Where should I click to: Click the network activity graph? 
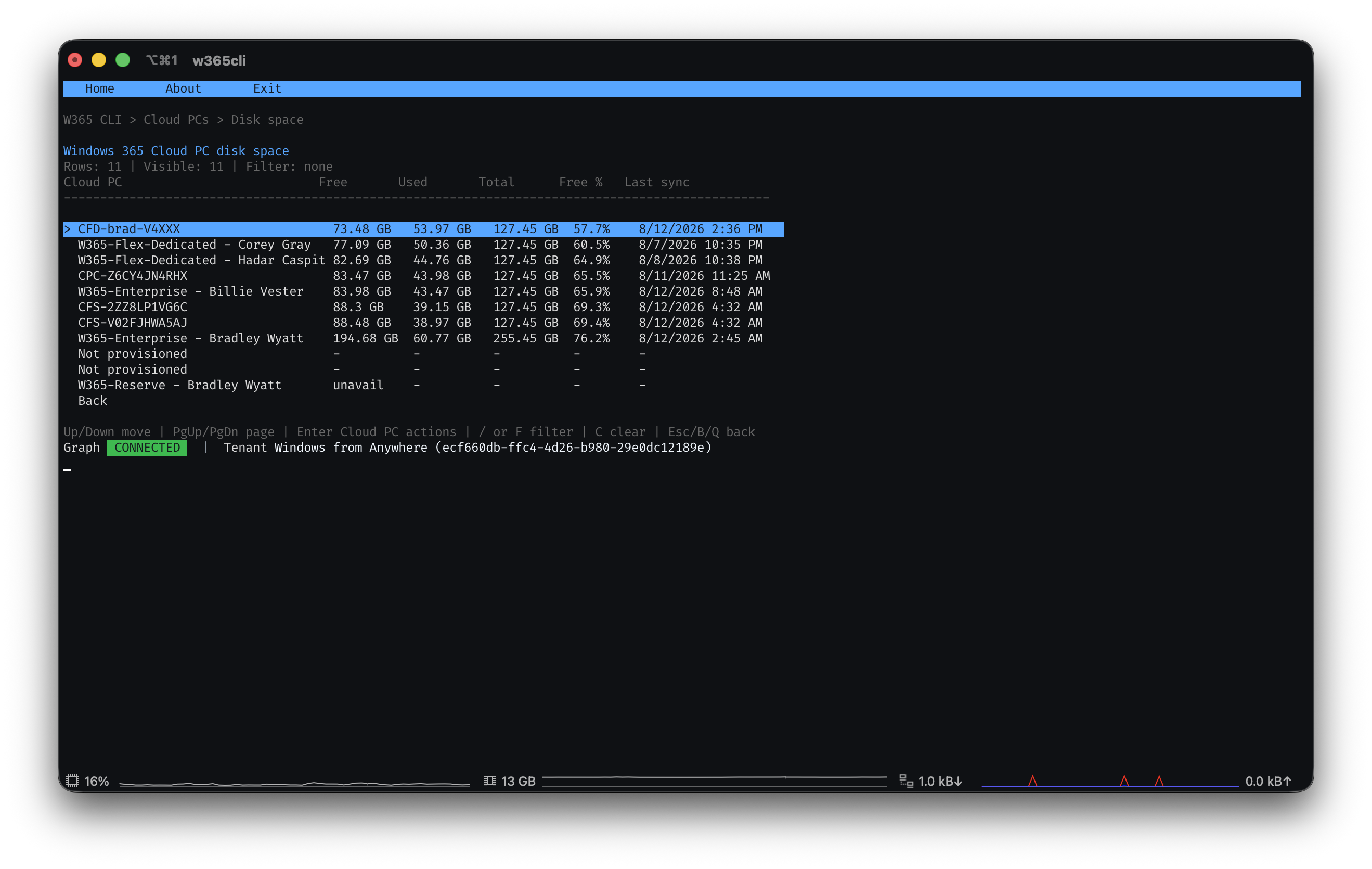(x=1110, y=781)
